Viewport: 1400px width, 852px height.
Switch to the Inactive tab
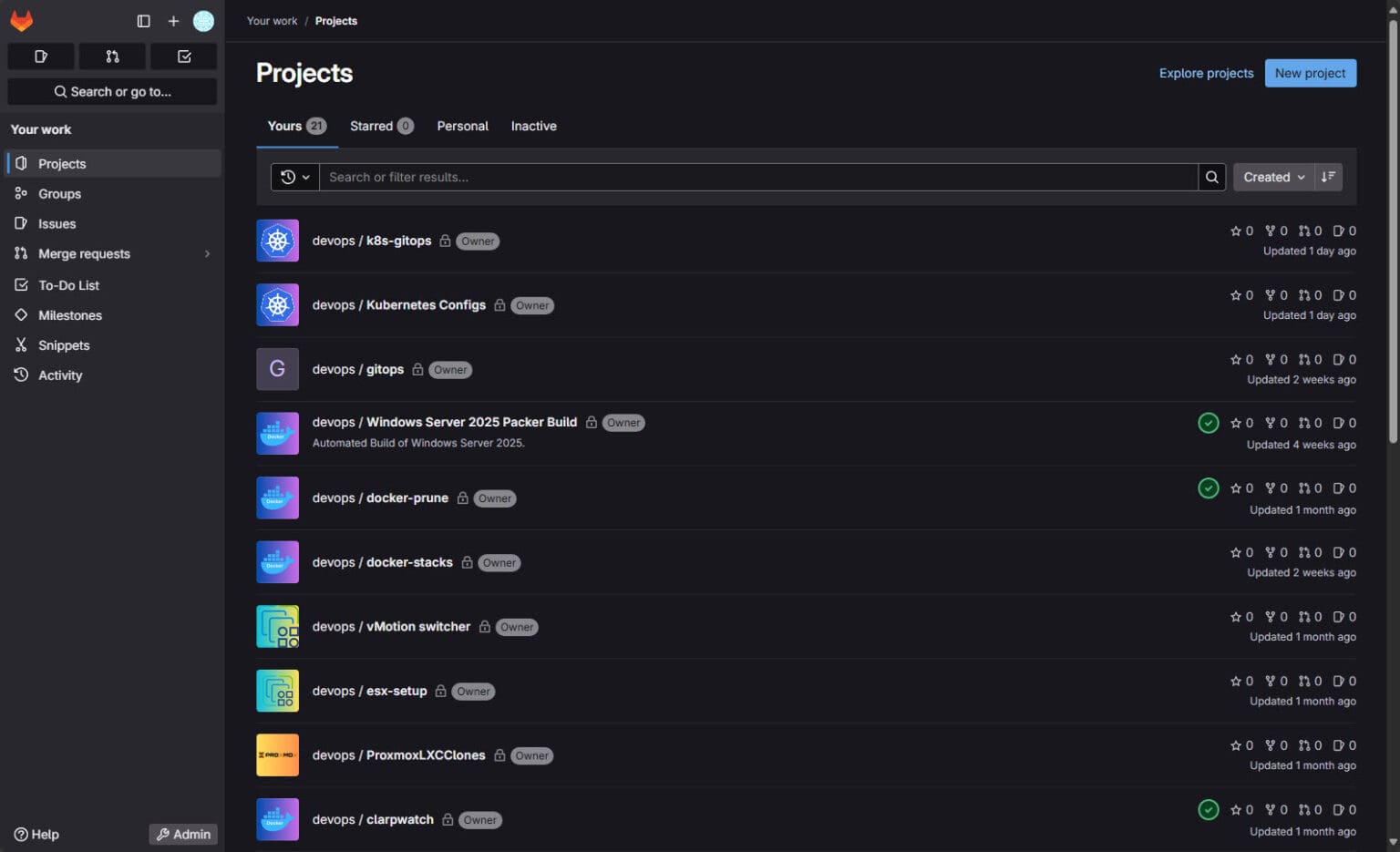533,126
